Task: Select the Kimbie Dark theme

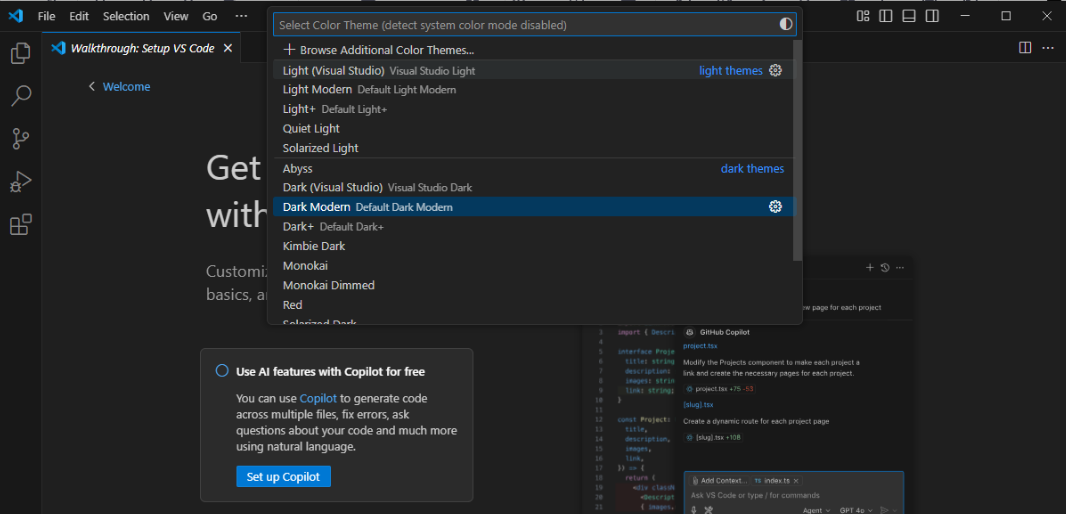Action: click(533, 246)
